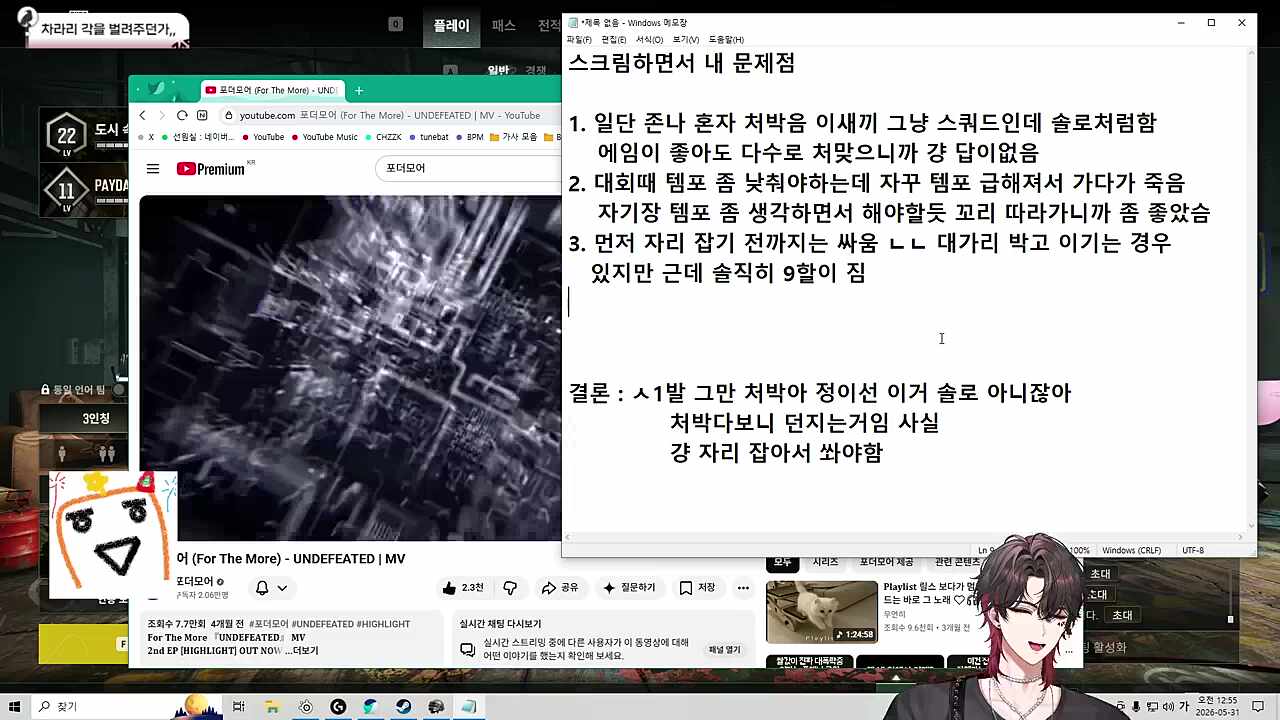Open the notification bell dropdown for 포더모어
This screenshot has height=720, width=1280.
click(271, 588)
